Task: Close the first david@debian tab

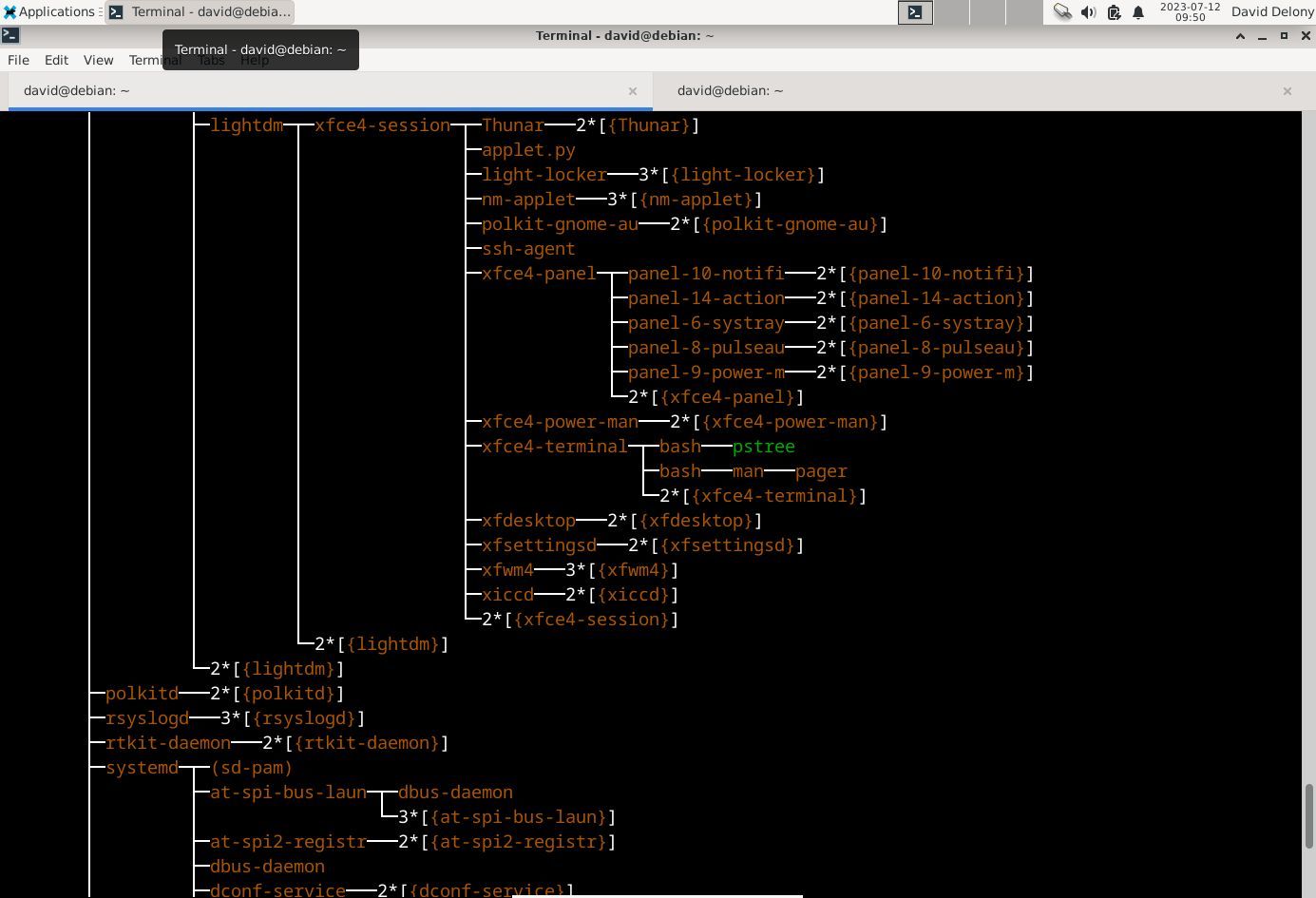Action: tap(633, 91)
